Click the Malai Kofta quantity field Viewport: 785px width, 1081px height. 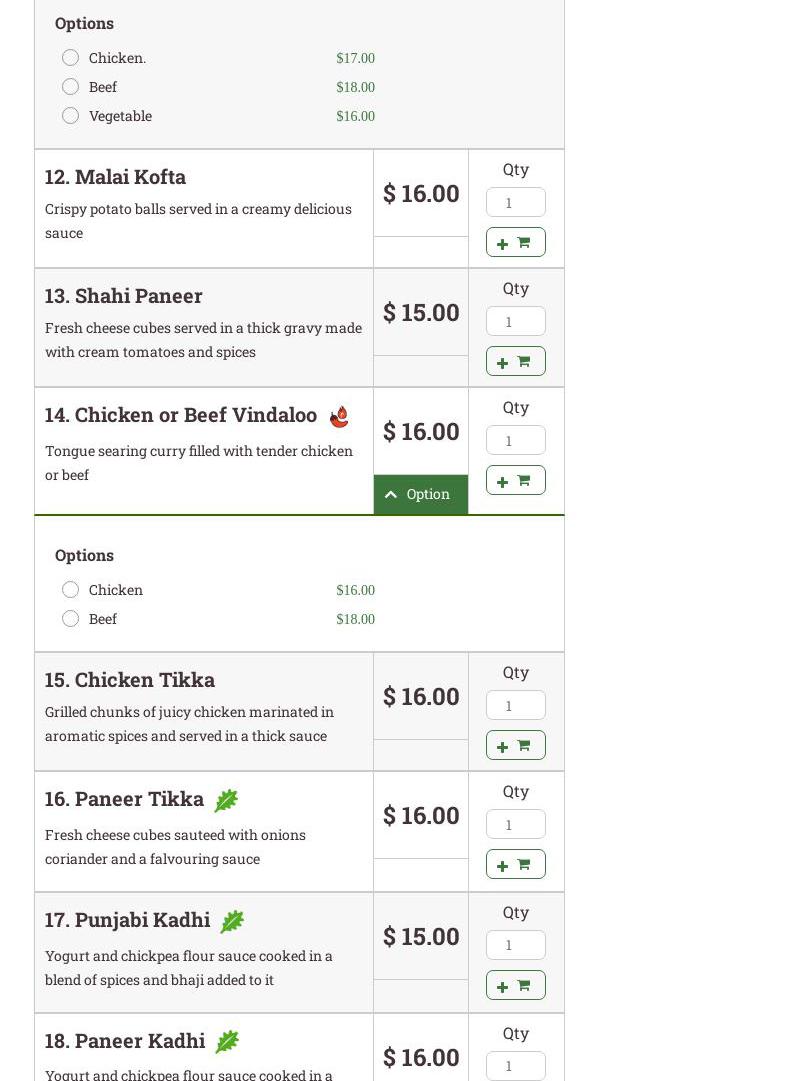pyautogui.click(x=515, y=202)
